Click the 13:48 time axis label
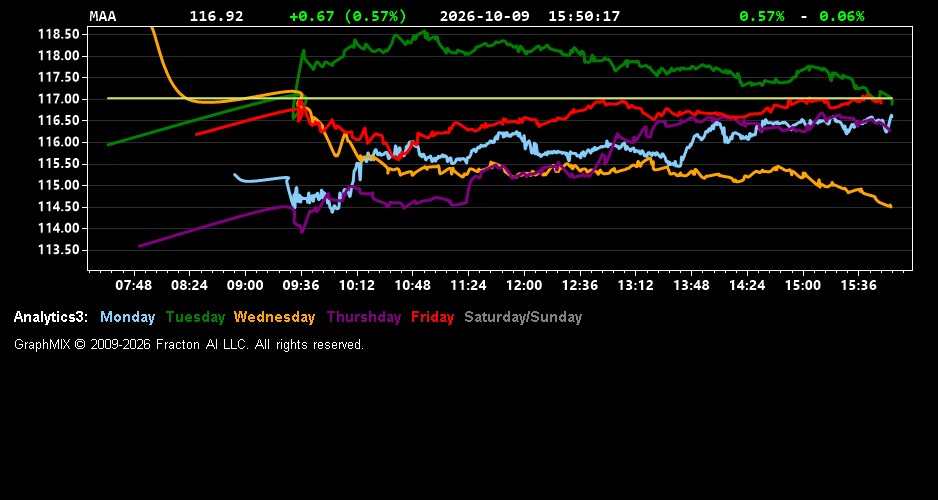 (691, 285)
